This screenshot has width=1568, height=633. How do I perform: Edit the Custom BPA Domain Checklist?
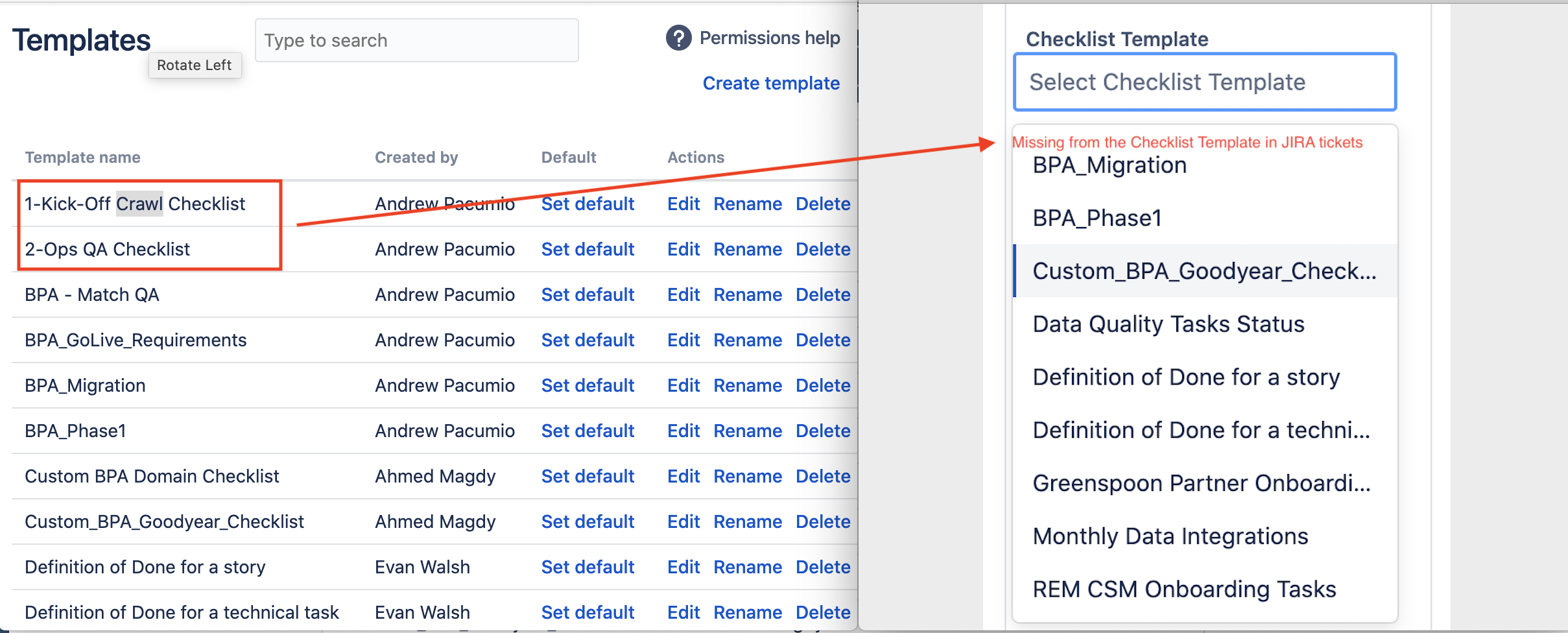click(x=683, y=475)
